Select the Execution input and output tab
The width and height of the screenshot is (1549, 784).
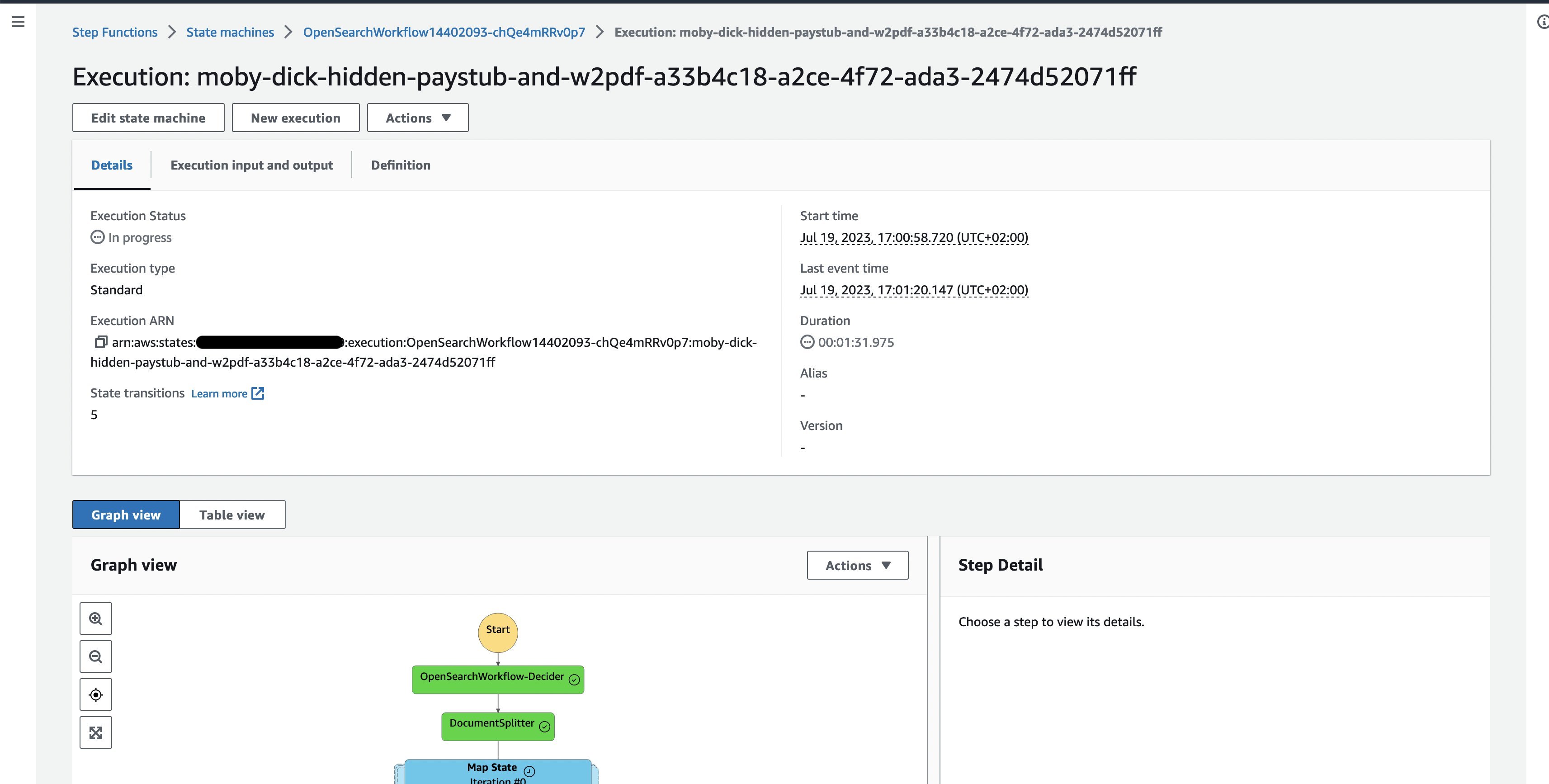coord(252,164)
